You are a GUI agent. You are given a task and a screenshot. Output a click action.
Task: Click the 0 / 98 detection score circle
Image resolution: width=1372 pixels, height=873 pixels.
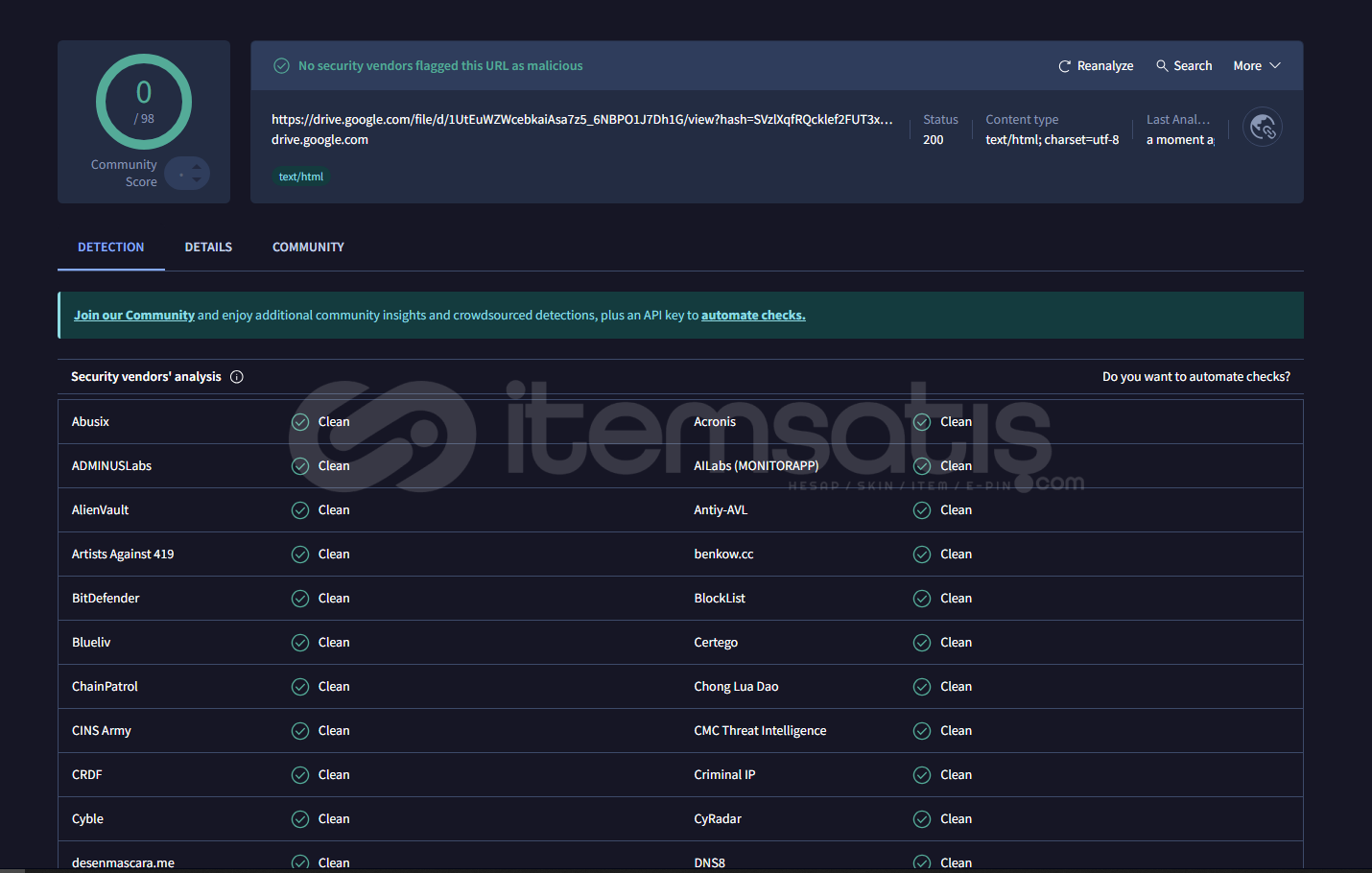(x=144, y=102)
